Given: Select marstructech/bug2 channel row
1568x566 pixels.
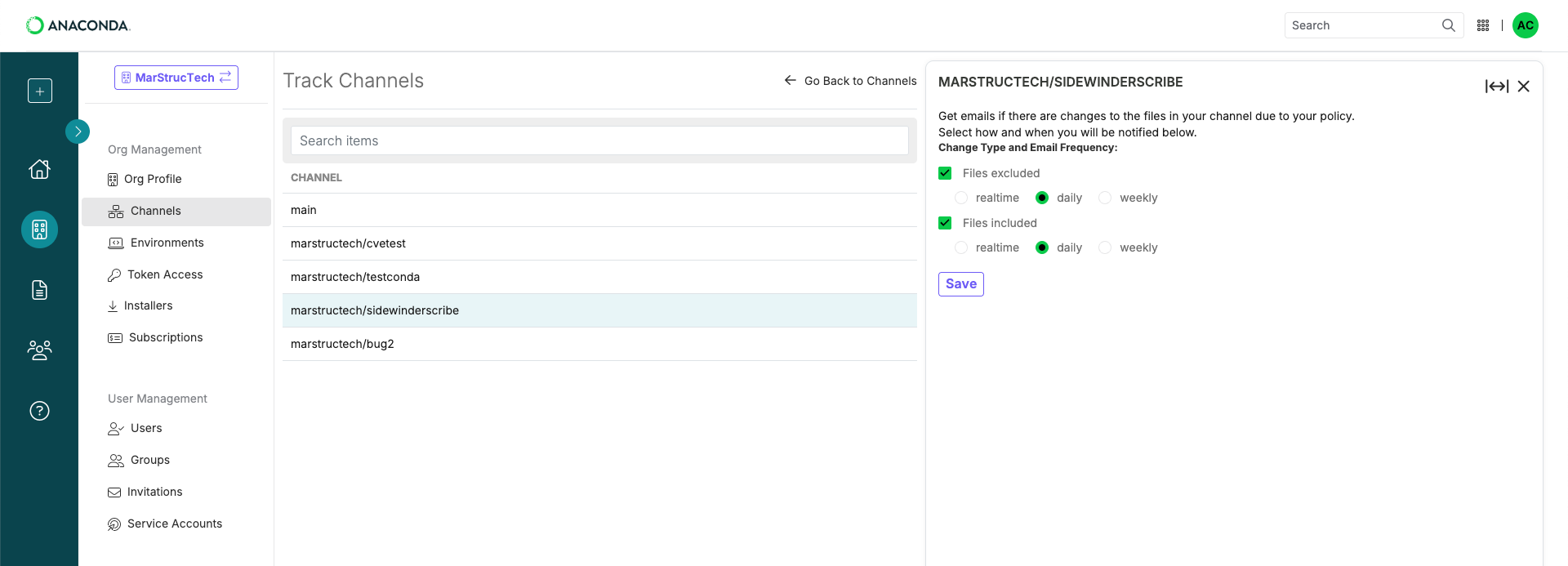Looking at the screenshot, I should pos(599,344).
